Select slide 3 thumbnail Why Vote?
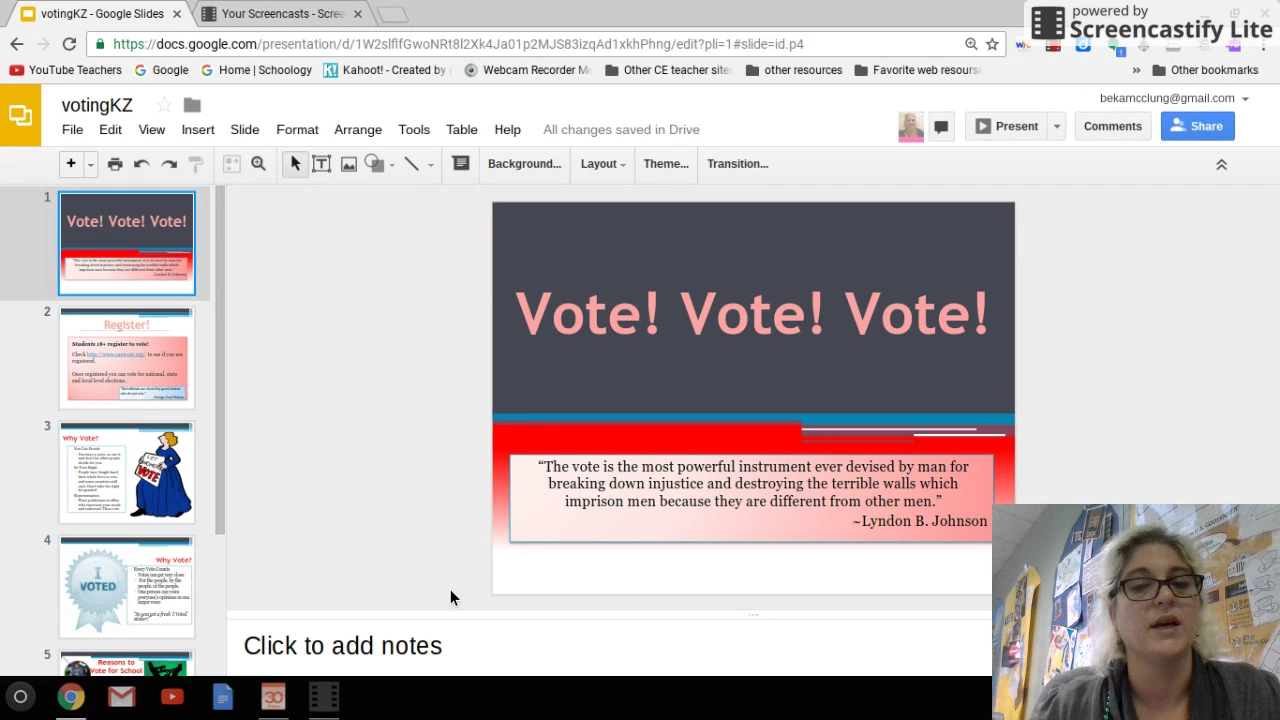The image size is (1280, 720). click(127, 473)
